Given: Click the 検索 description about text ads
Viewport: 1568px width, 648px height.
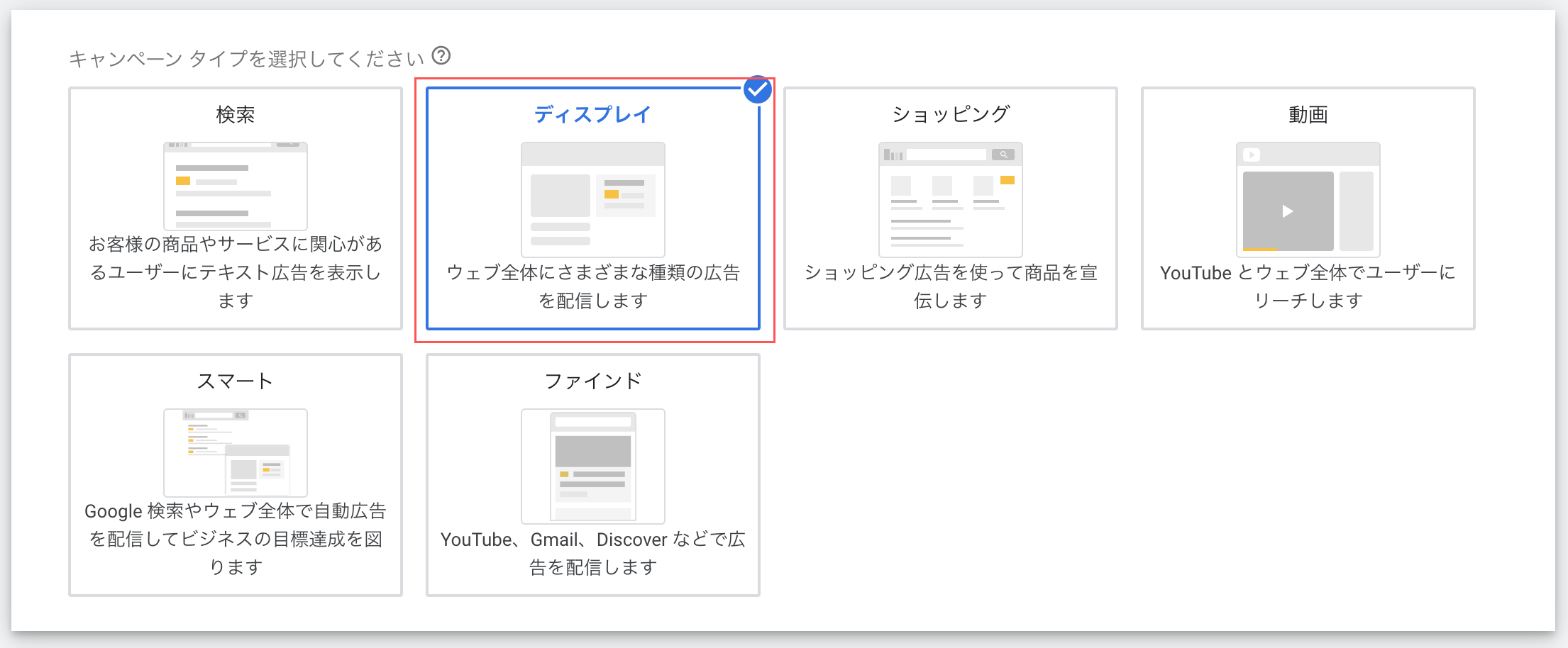Looking at the screenshot, I should click(x=236, y=272).
